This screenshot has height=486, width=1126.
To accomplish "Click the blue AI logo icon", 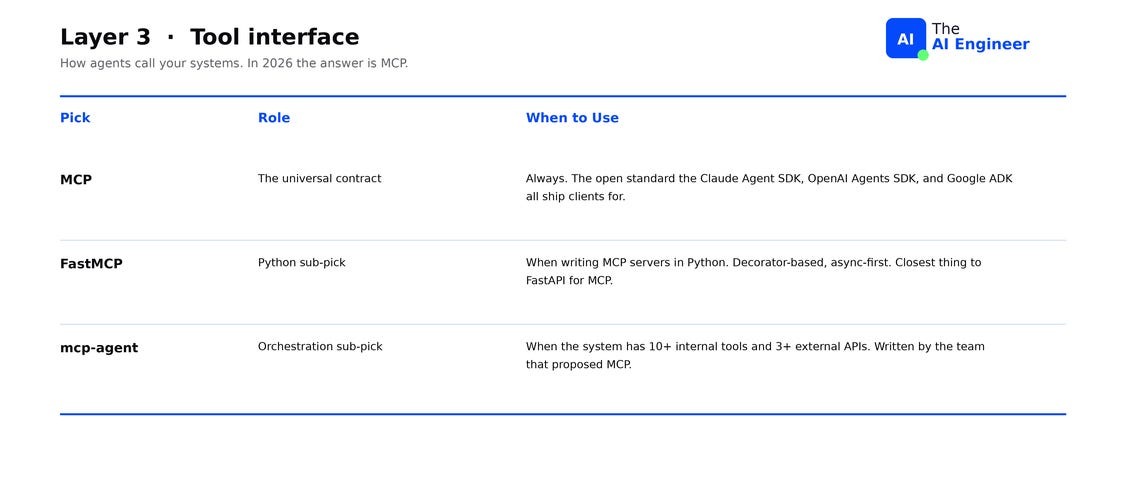I will [x=906, y=39].
